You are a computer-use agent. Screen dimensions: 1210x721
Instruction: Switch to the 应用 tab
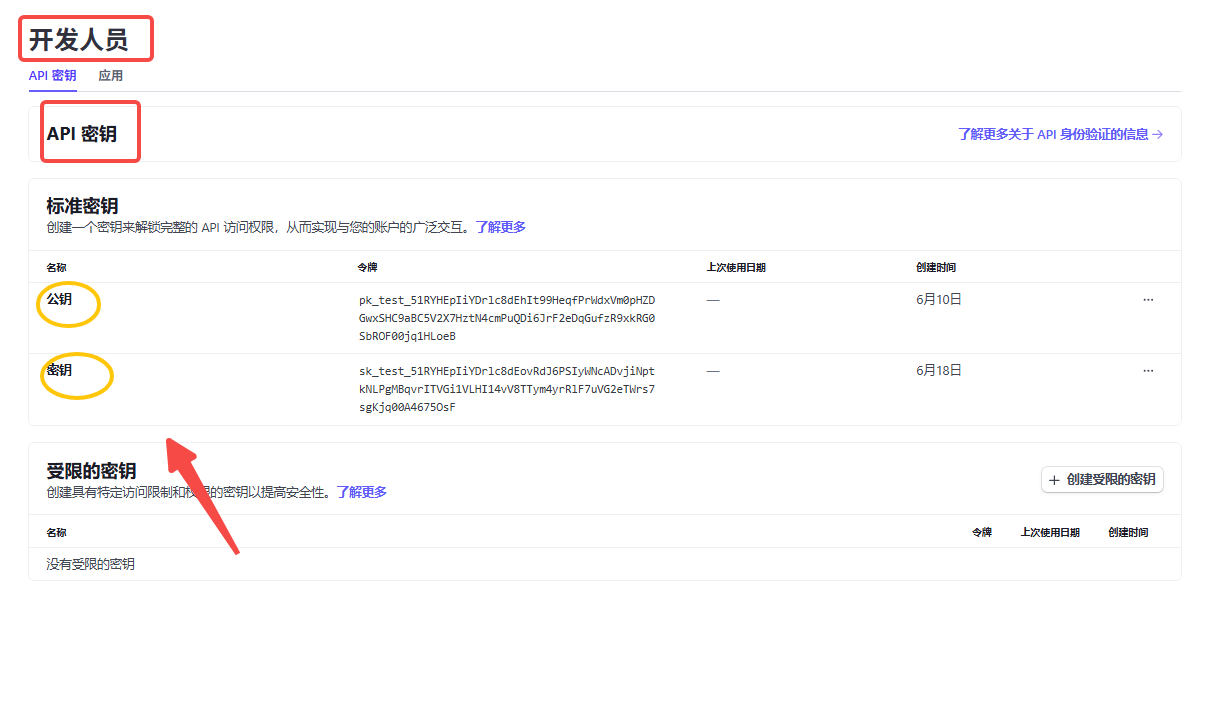(x=111, y=75)
